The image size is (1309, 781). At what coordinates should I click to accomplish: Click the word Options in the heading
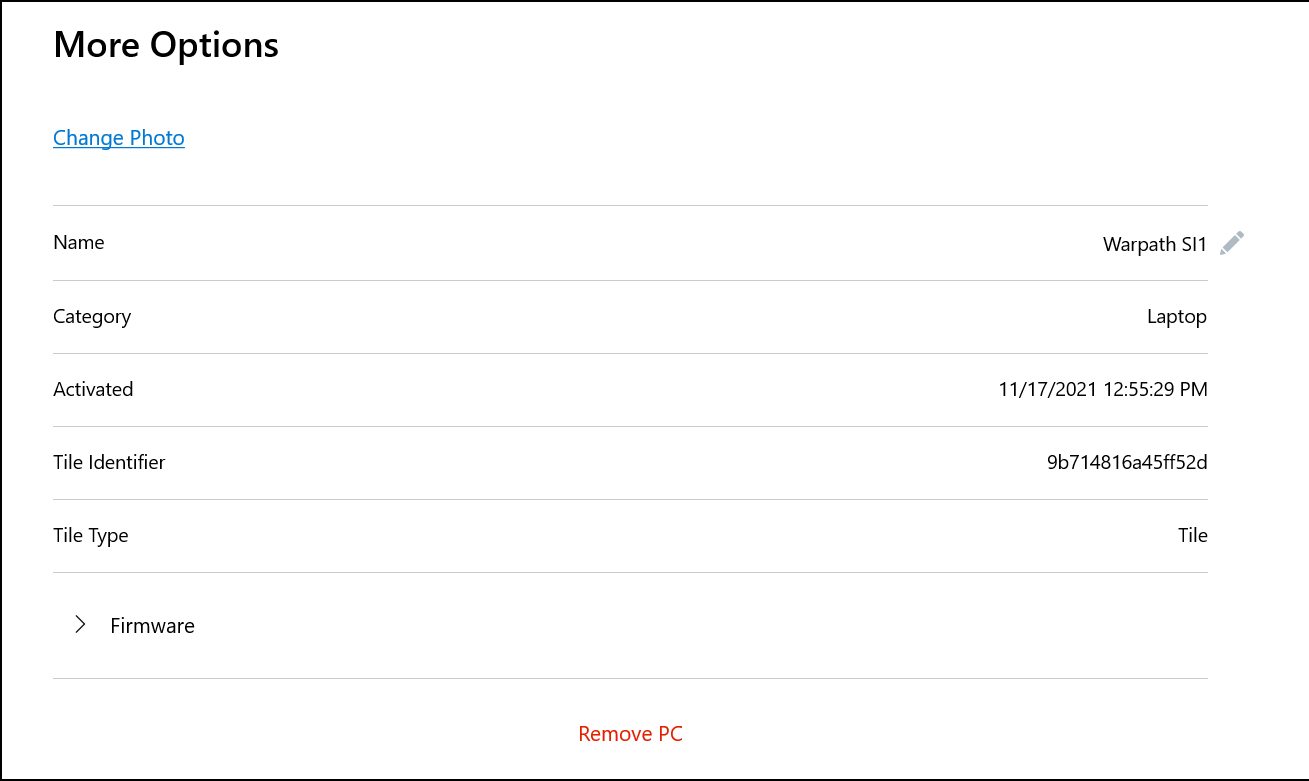pyautogui.click(x=214, y=45)
